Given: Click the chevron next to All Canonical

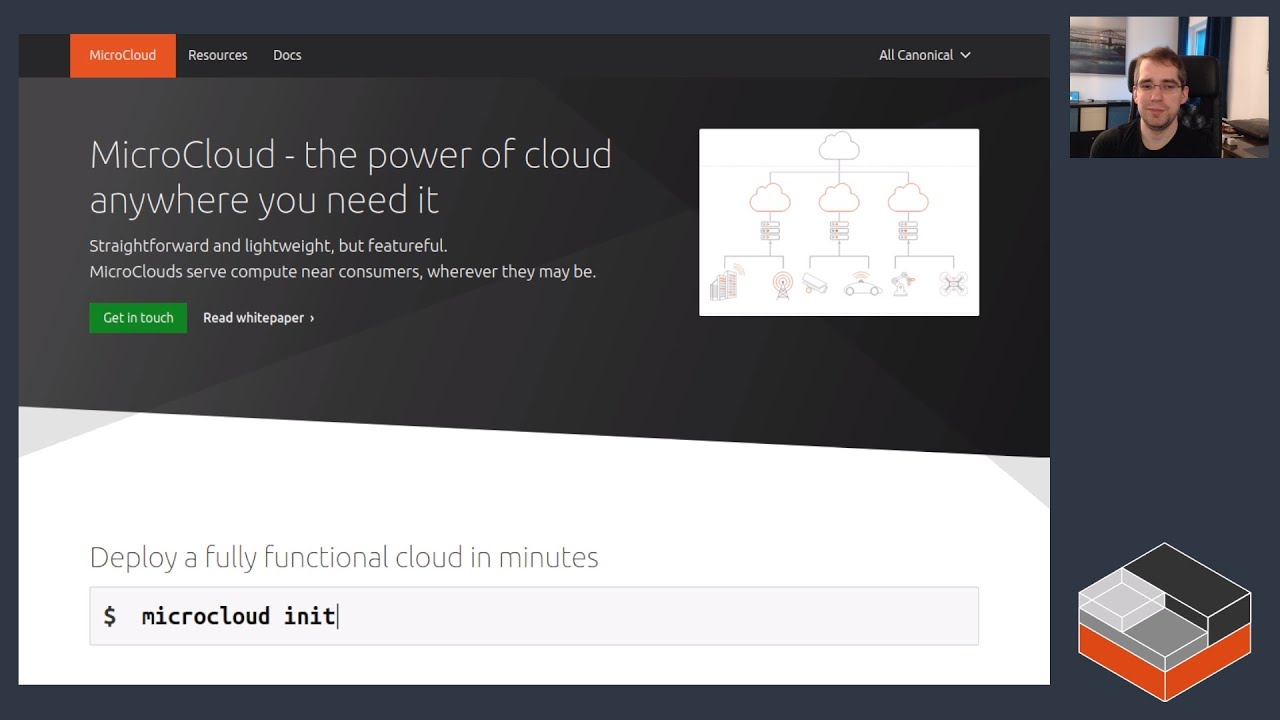Looking at the screenshot, I should (965, 55).
